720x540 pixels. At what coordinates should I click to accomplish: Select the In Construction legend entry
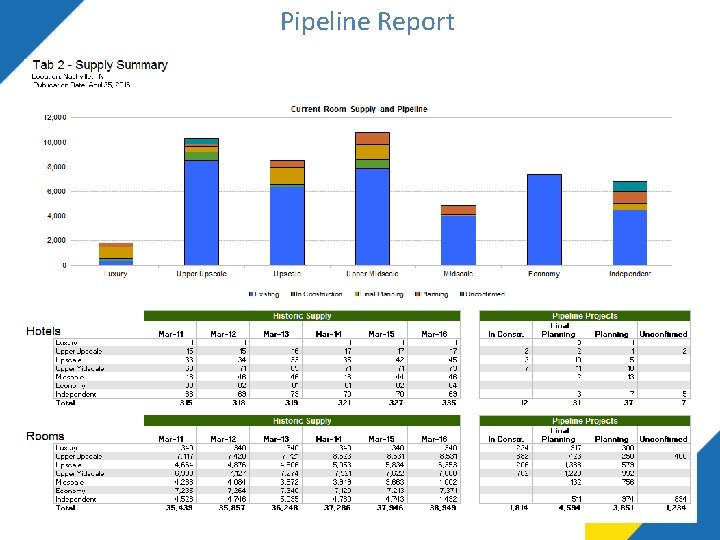pos(316,294)
